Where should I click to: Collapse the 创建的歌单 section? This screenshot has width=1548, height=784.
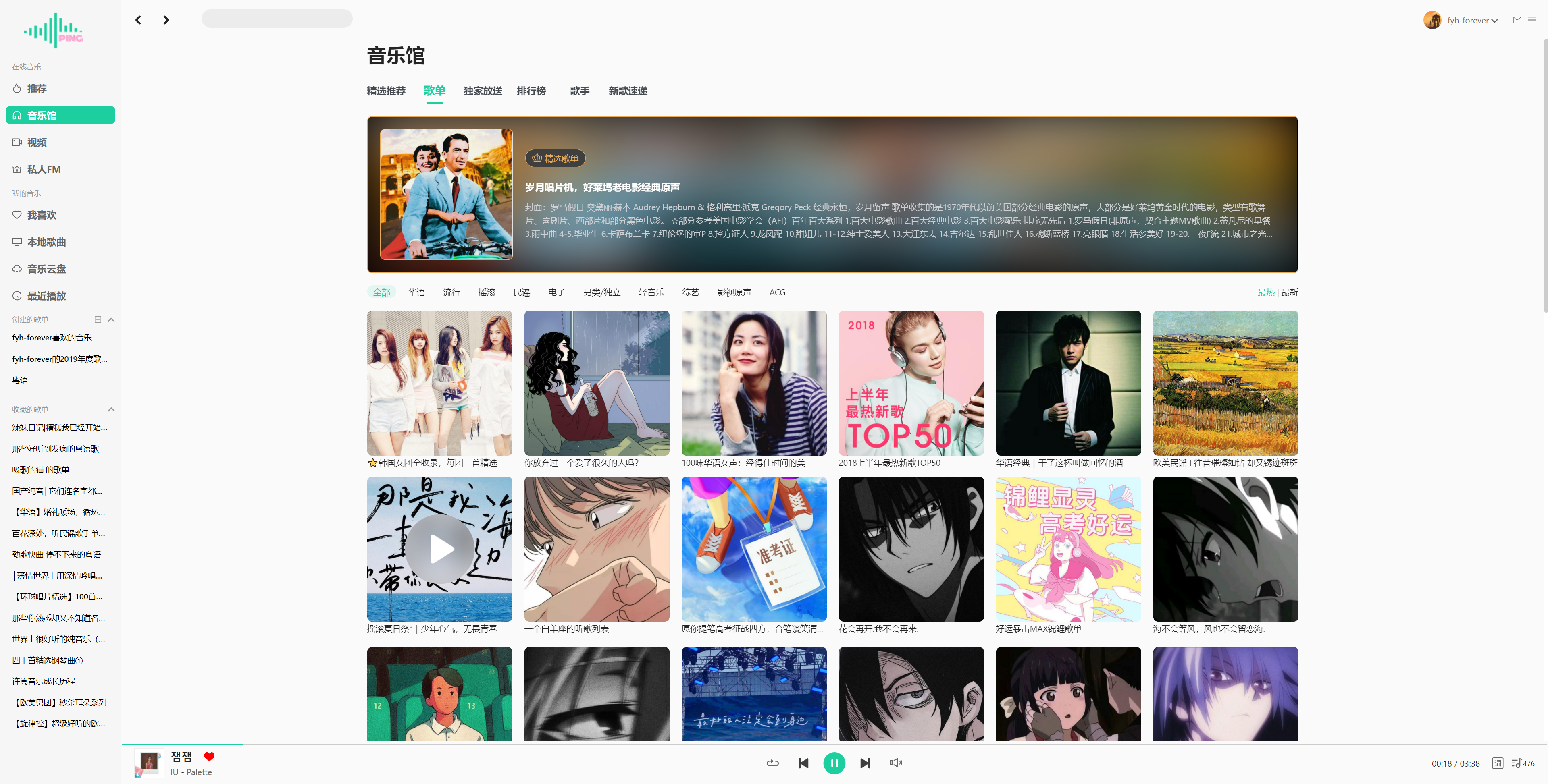(x=111, y=319)
